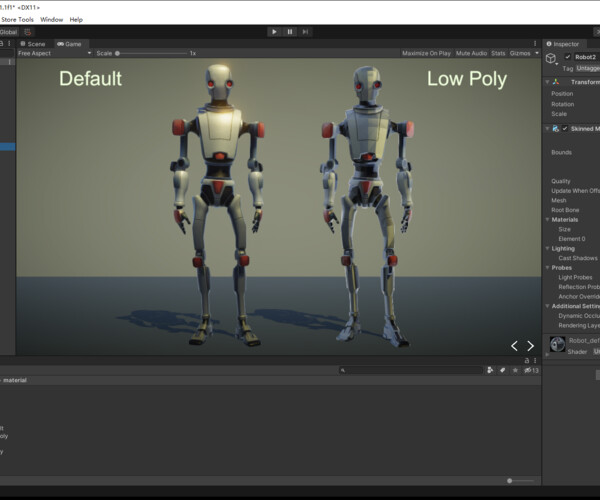The image size is (600, 500).
Task: Toggle the Skinned Mesh Renderer enabled checkbox
Action: pos(565,129)
